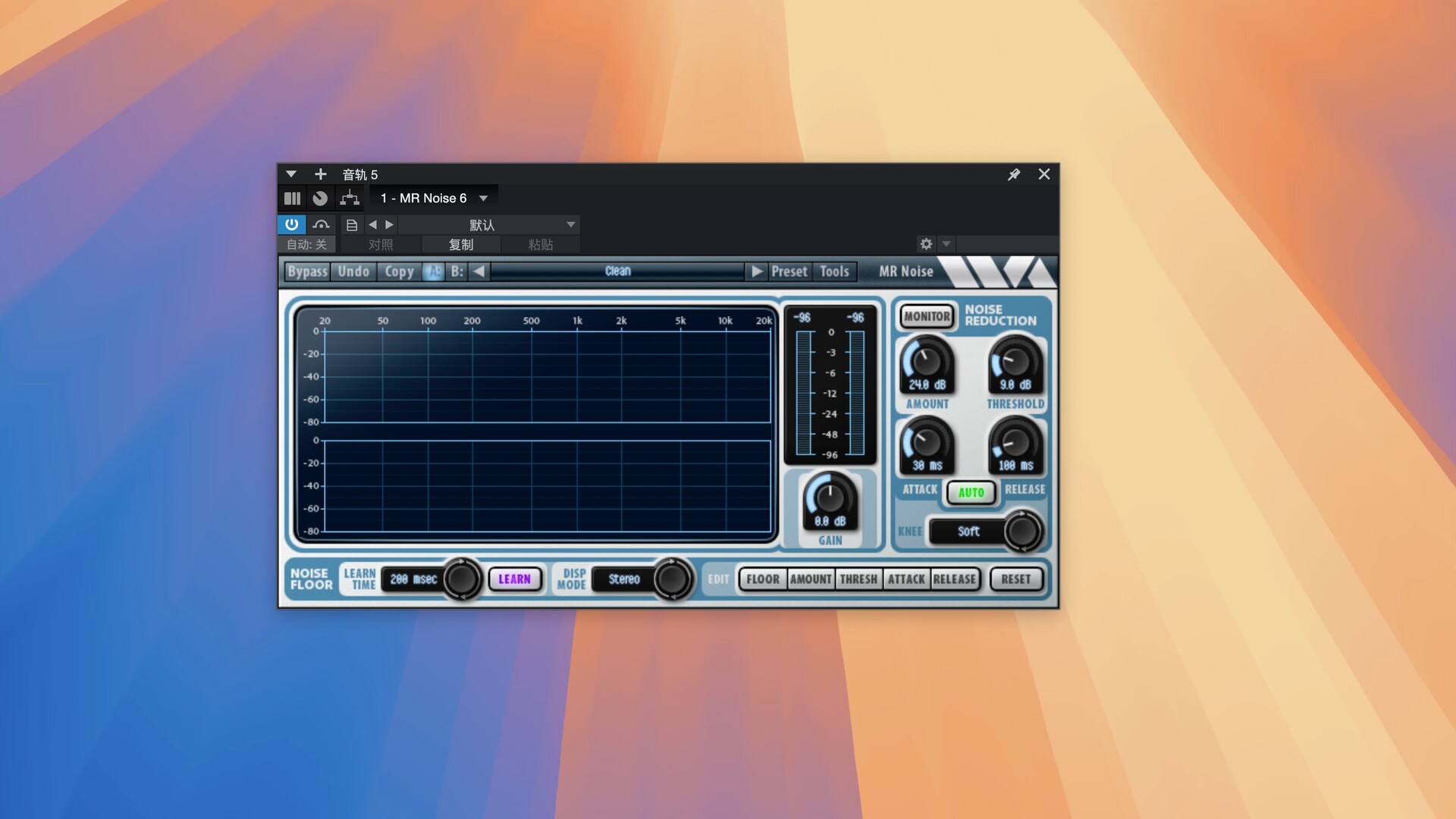Open the preset file icon
1456x819 pixels.
(352, 225)
